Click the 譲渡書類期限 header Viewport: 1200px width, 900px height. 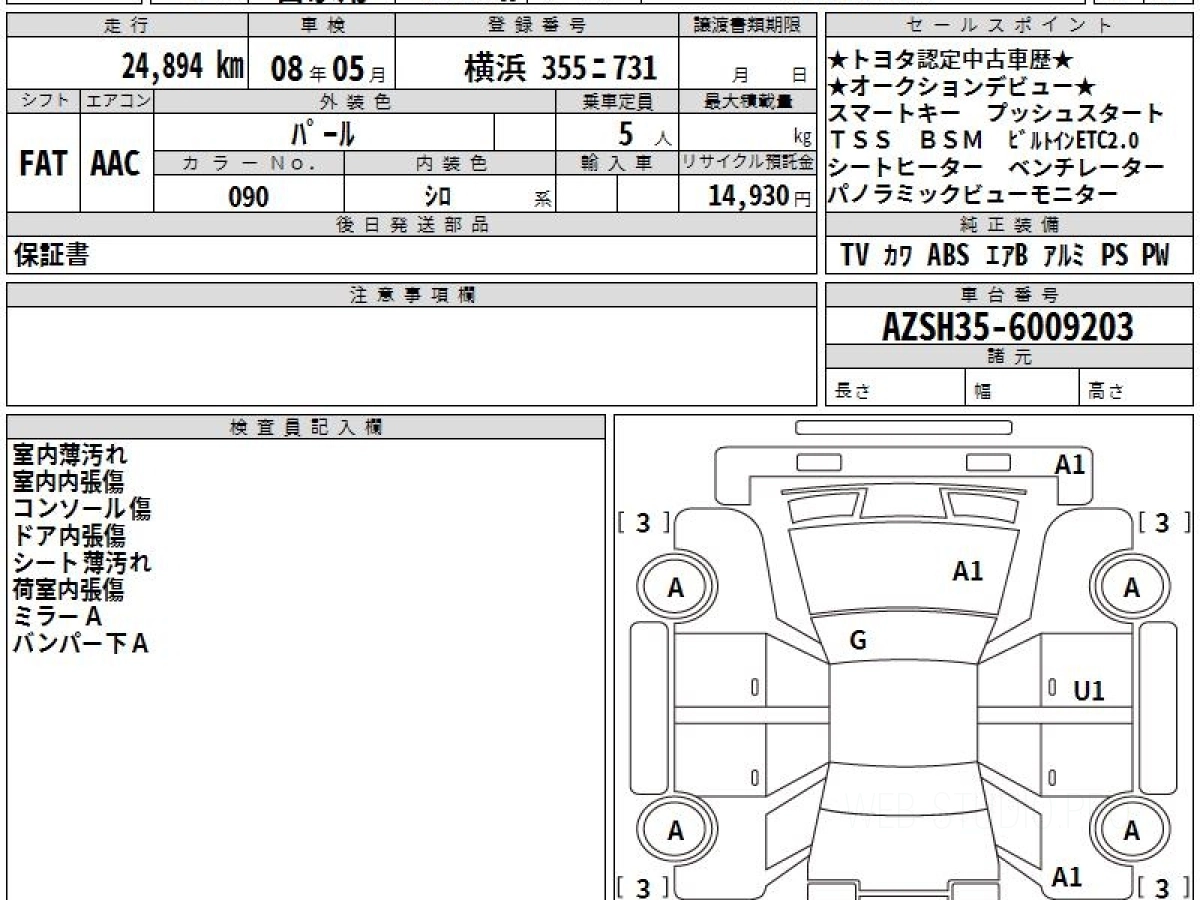point(747,26)
